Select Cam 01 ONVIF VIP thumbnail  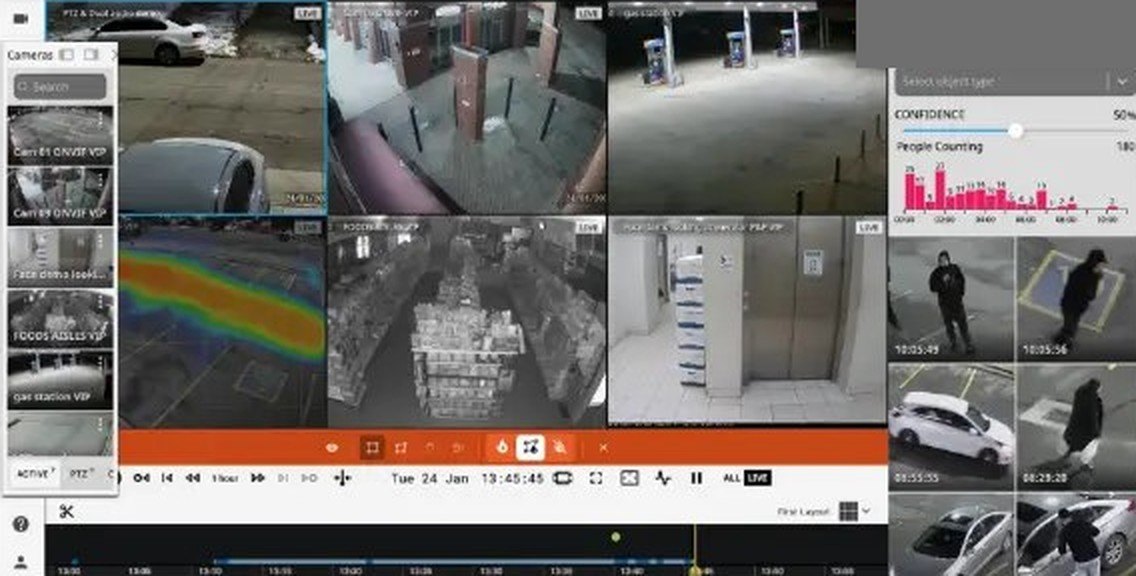pos(60,135)
